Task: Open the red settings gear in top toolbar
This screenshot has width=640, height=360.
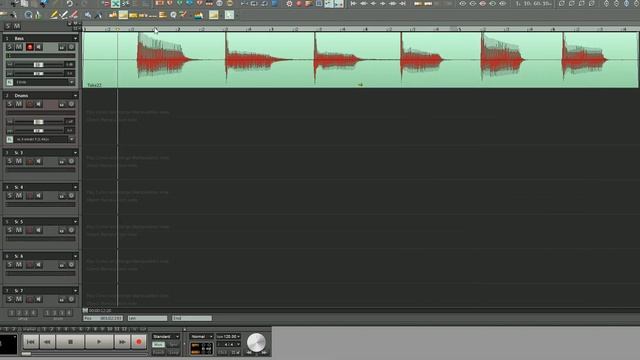Action: point(289,4)
